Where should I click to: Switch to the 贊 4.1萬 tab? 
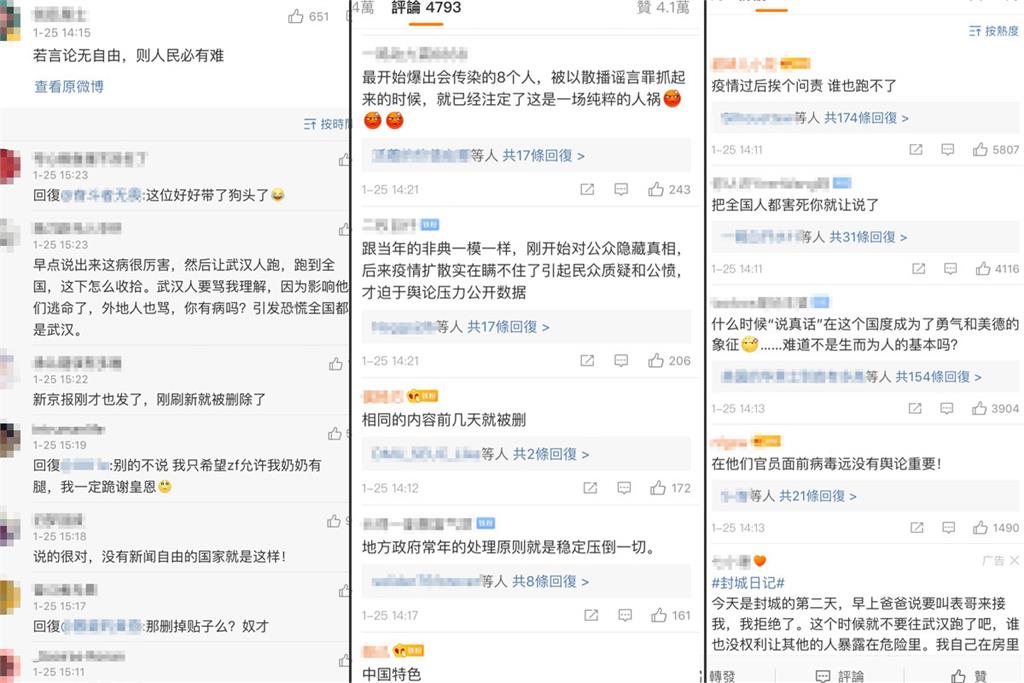pyautogui.click(x=663, y=8)
